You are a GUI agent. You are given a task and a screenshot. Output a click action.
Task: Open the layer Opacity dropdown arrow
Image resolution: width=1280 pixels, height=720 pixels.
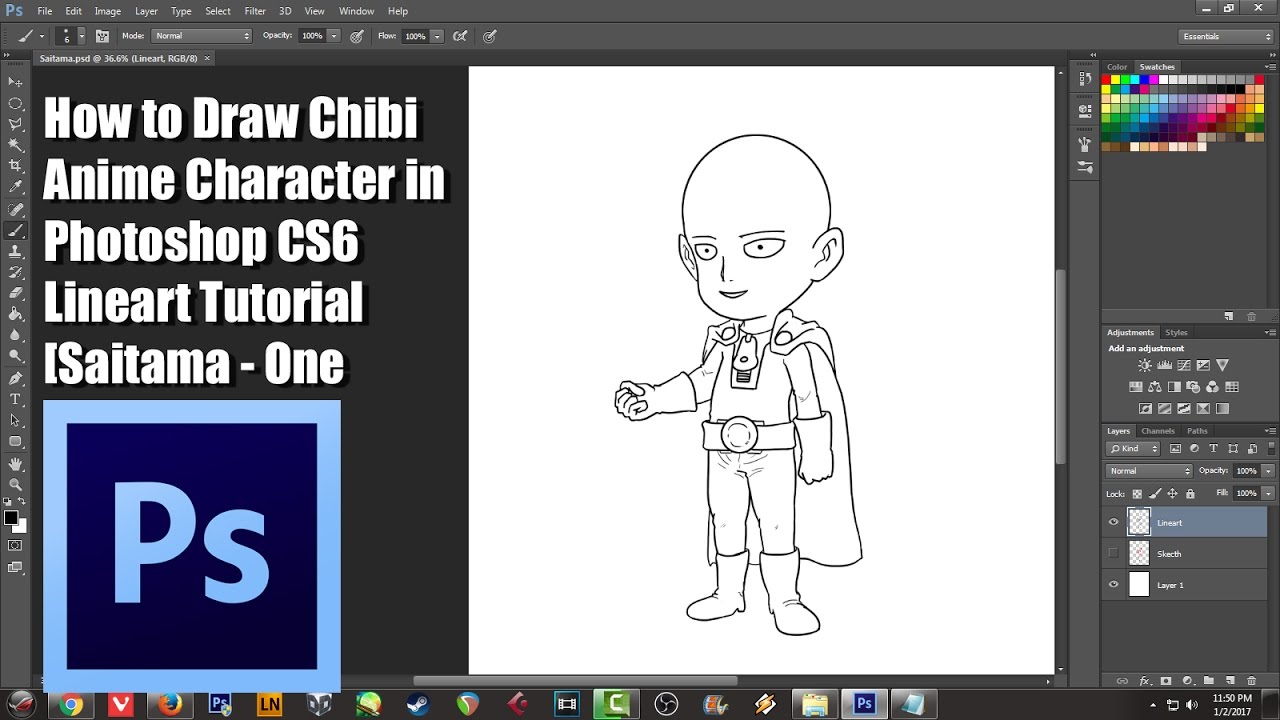click(x=1268, y=470)
